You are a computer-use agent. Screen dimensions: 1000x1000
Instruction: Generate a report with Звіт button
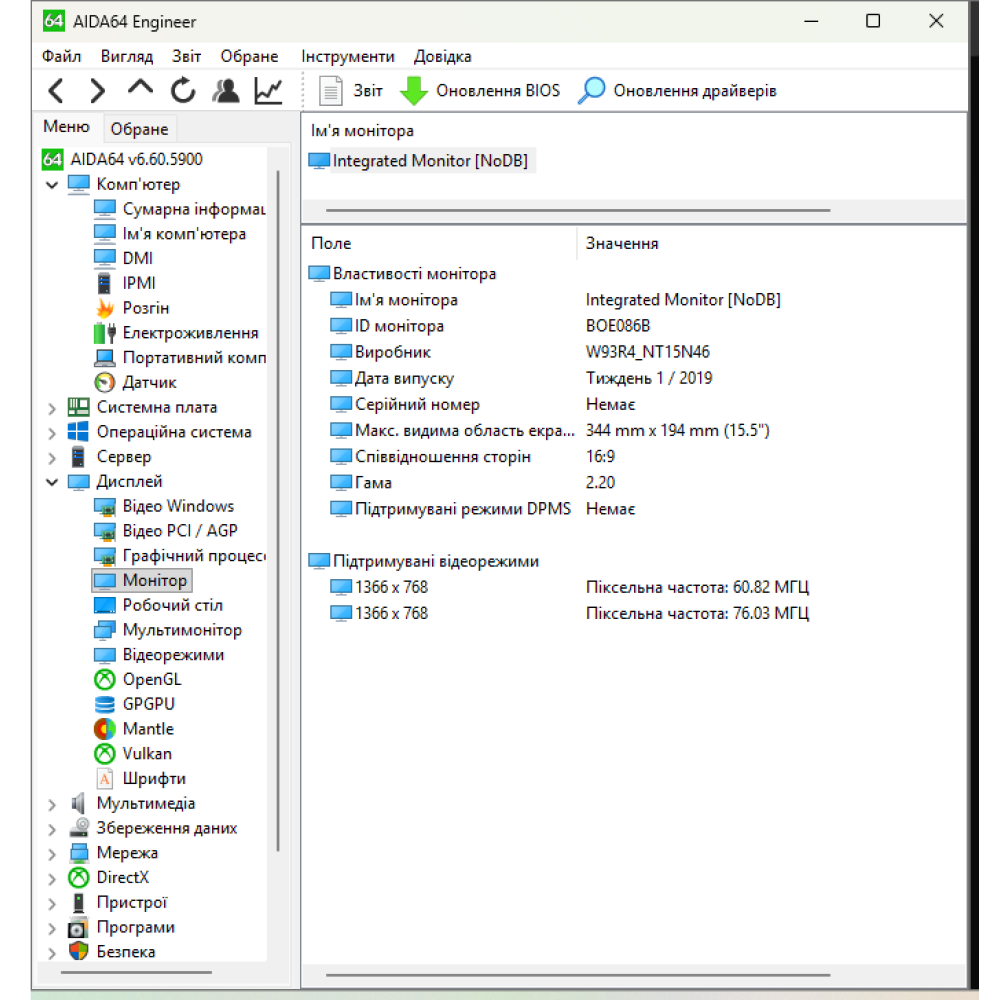tap(351, 91)
